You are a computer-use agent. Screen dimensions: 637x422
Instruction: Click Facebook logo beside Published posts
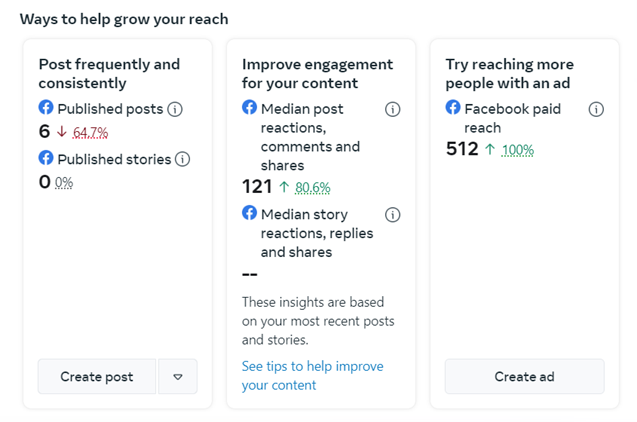(46, 108)
